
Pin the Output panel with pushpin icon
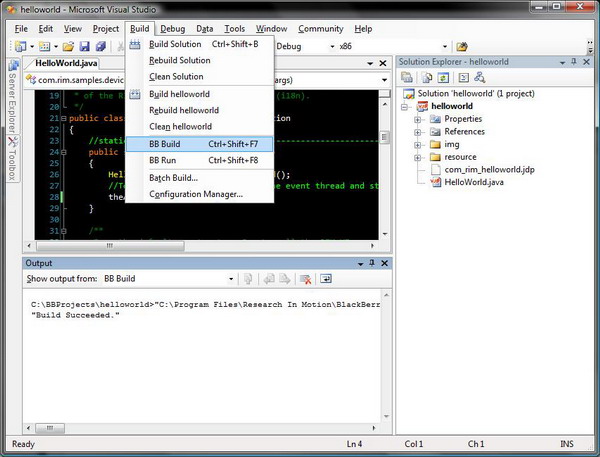[x=372, y=263]
